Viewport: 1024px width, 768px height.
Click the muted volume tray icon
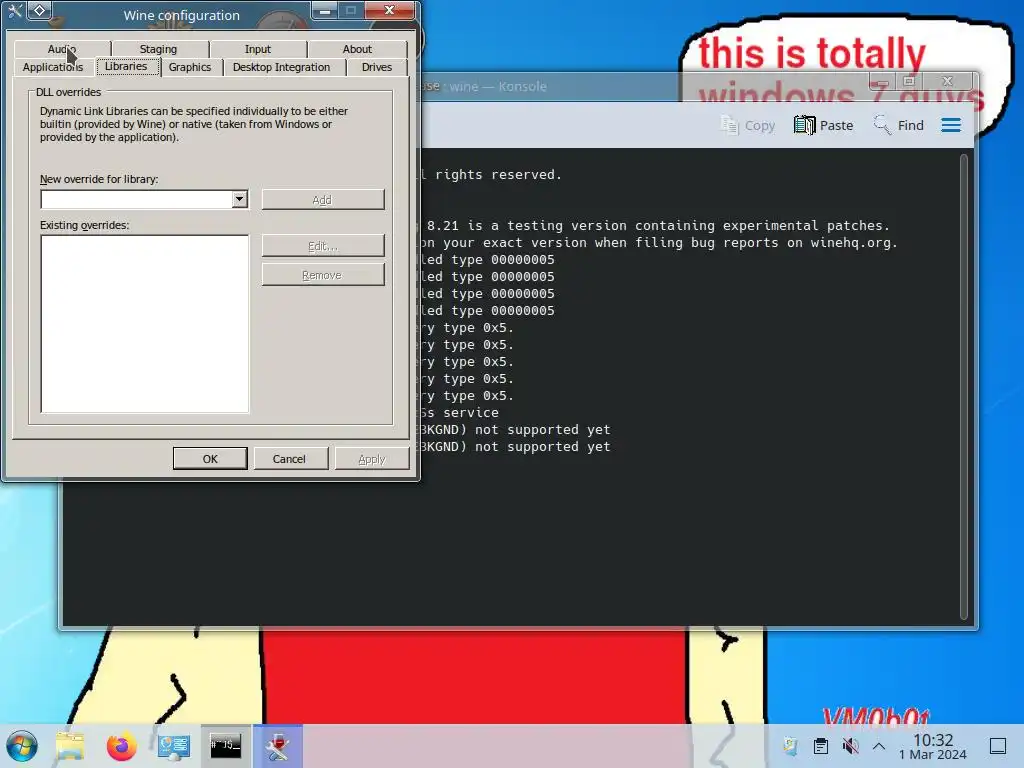(x=850, y=746)
